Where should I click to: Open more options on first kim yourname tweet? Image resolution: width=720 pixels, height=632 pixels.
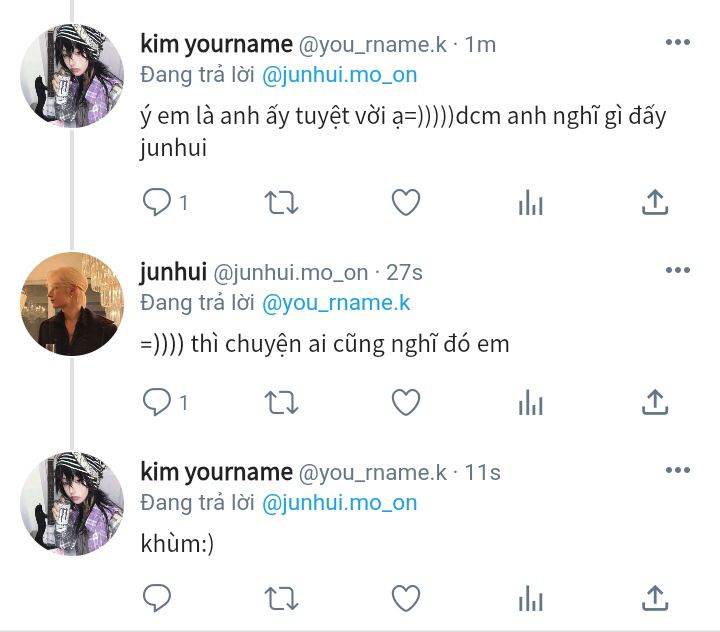pos(678,42)
